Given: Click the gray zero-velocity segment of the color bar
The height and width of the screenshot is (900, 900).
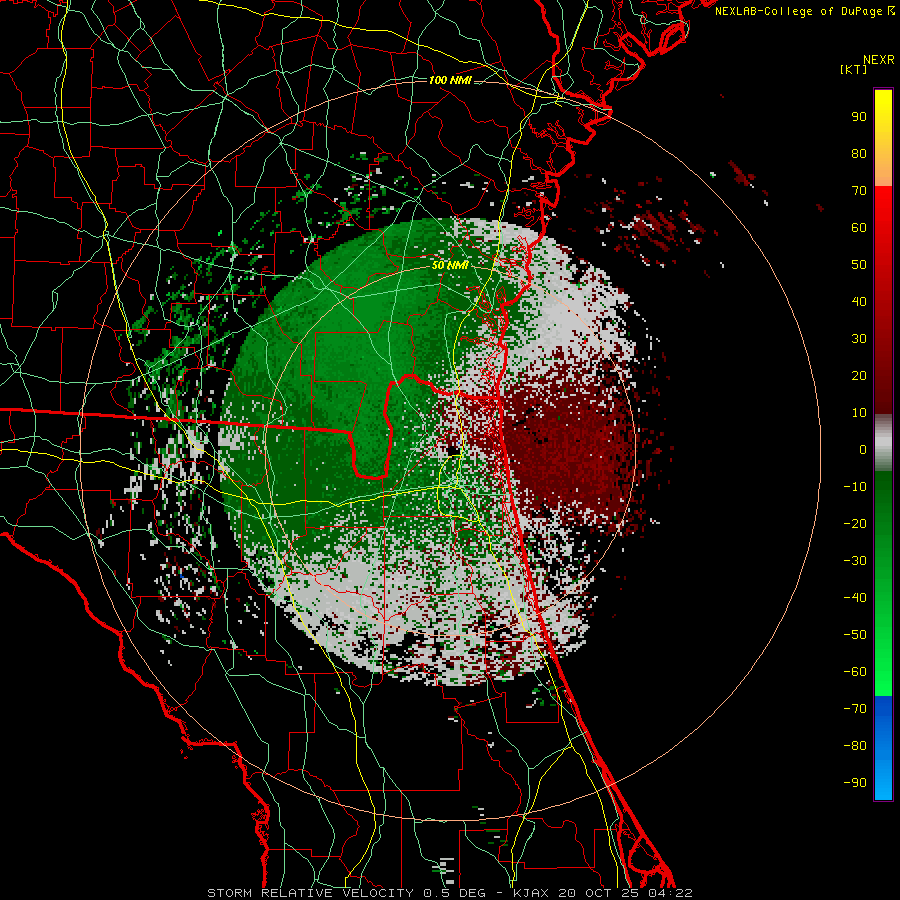Looking at the screenshot, I should [883, 443].
